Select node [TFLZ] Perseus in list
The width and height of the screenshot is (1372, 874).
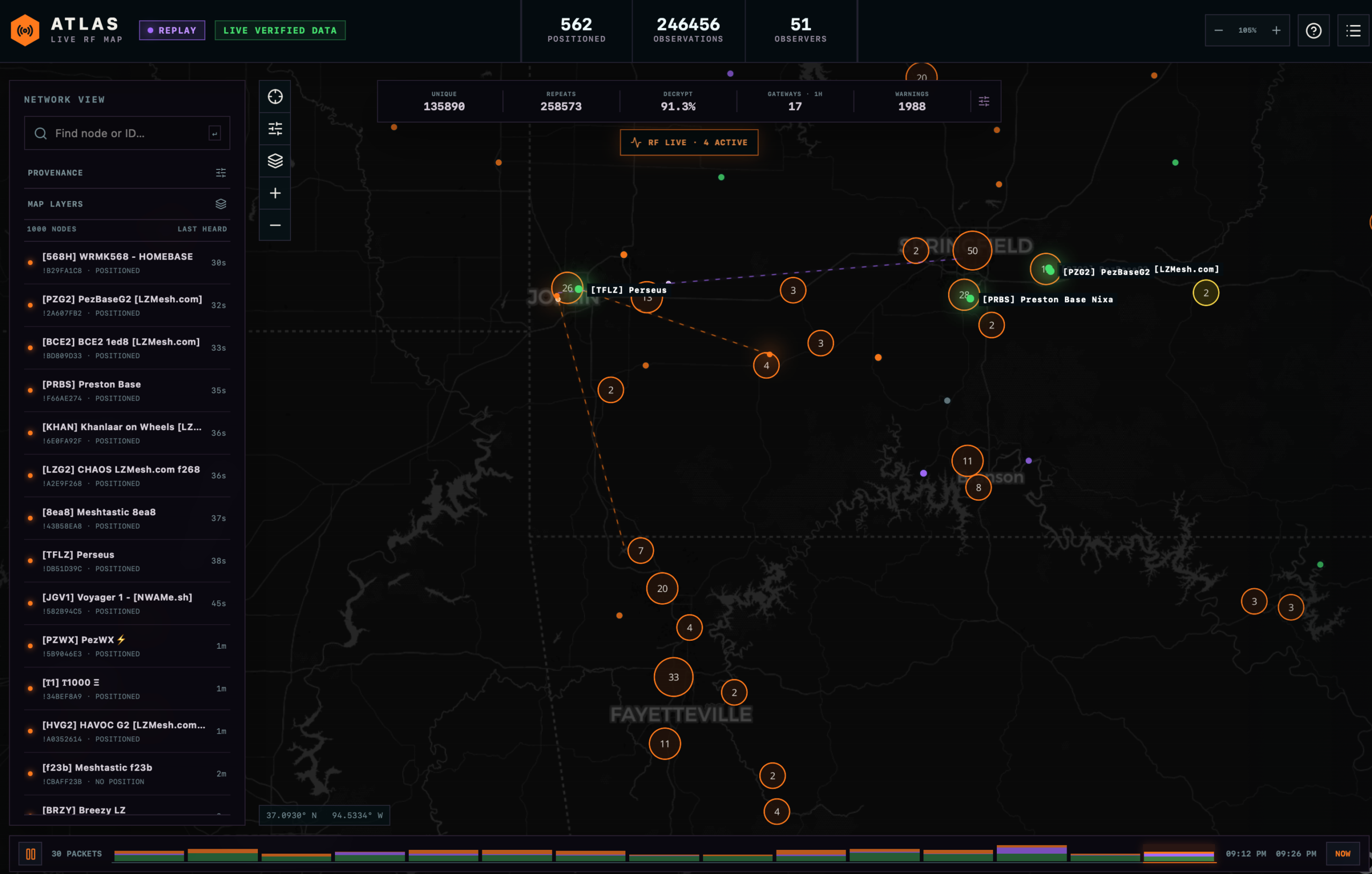[x=127, y=561]
